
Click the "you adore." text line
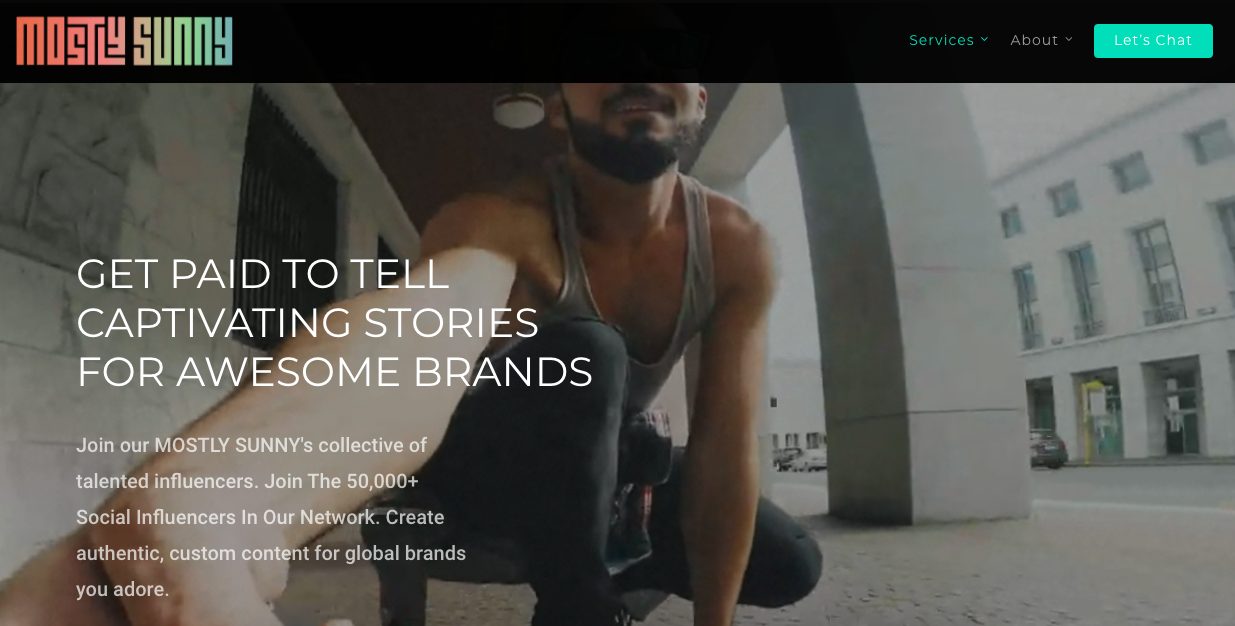[123, 589]
